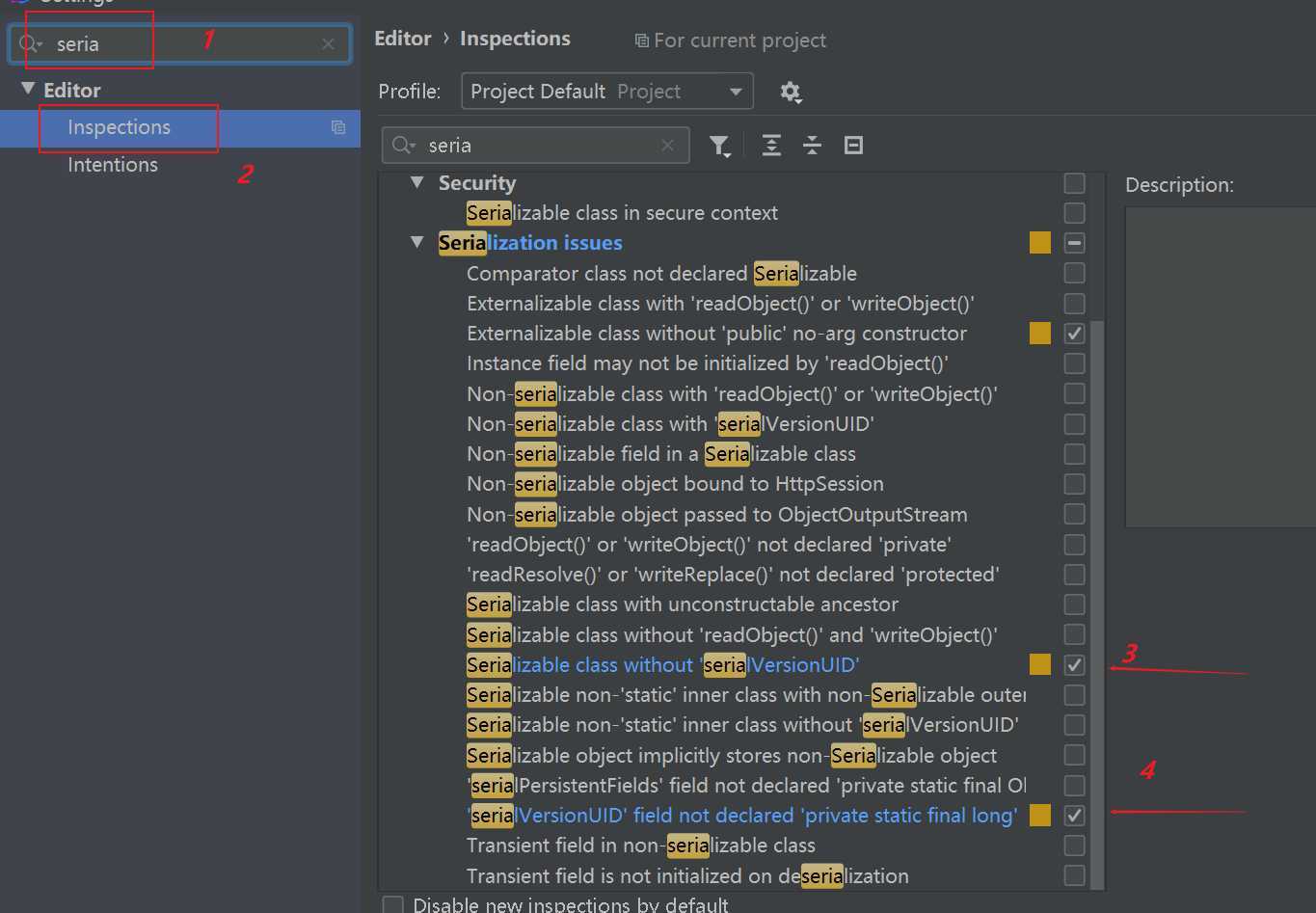Enable Non-serializable class with serialVersionUID checkbox
This screenshot has height=913, width=1316.
[x=1074, y=423]
